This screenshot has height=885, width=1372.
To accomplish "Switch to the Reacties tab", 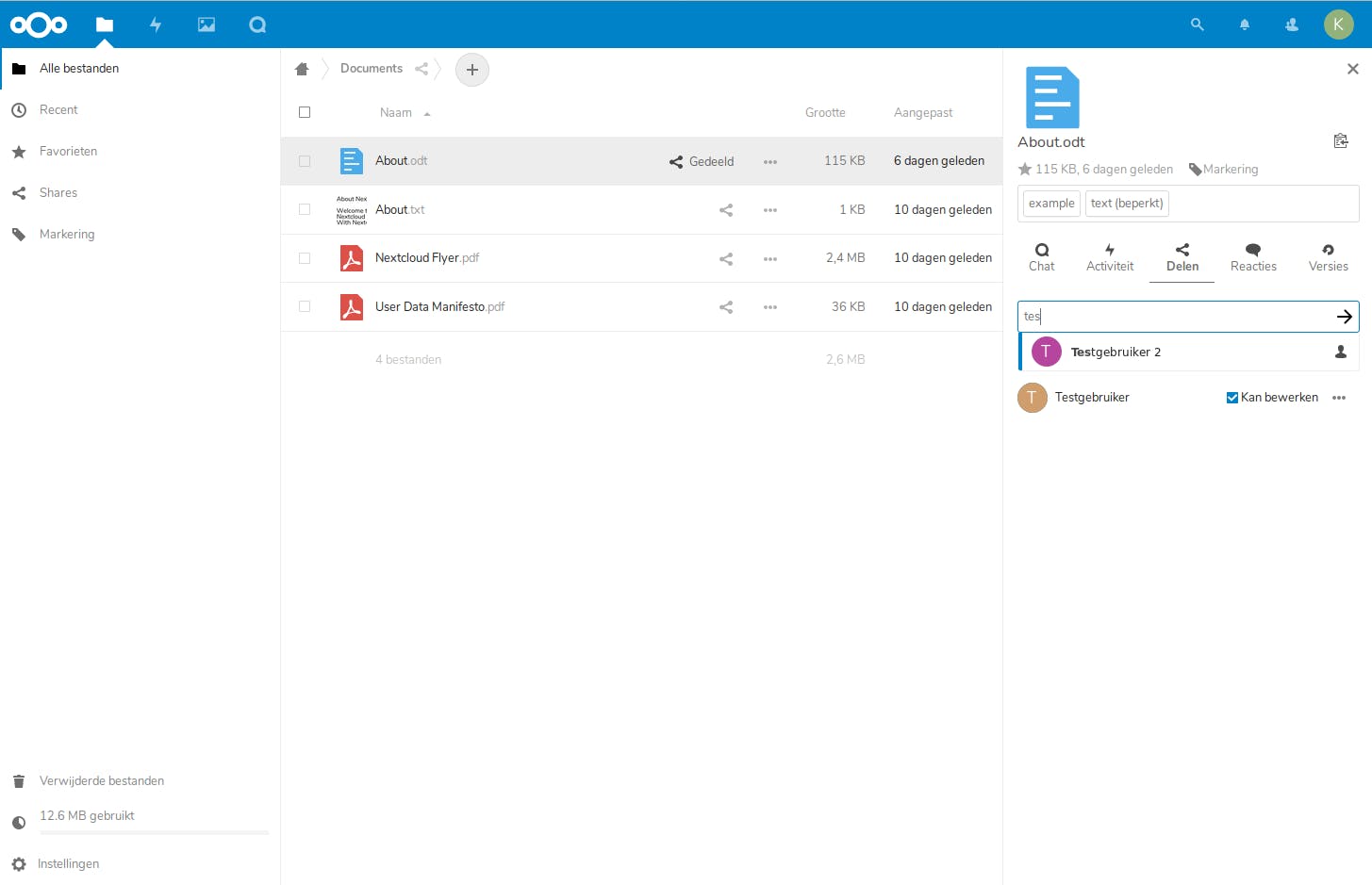I will pos(1253,256).
